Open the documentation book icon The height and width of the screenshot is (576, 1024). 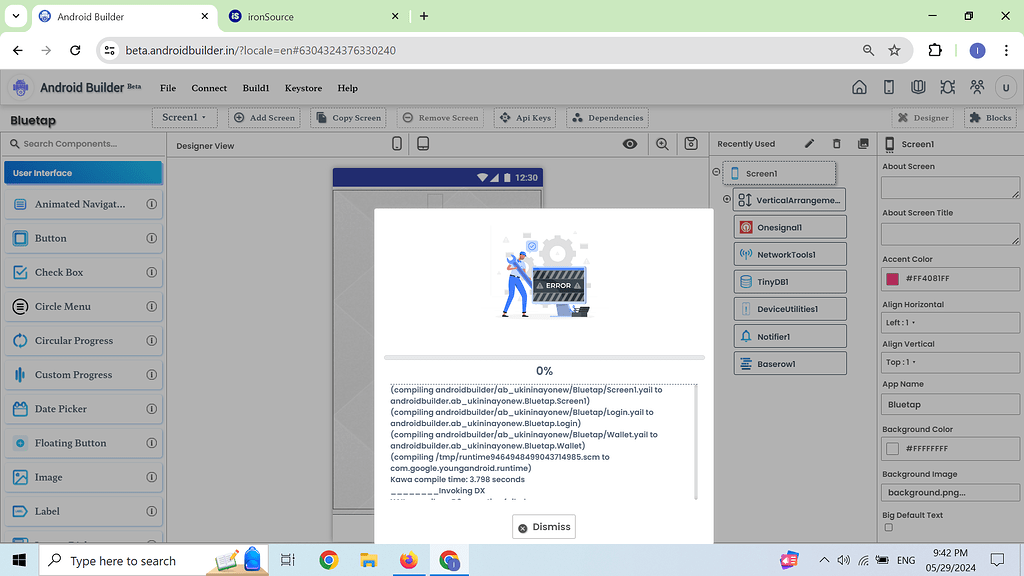918,87
